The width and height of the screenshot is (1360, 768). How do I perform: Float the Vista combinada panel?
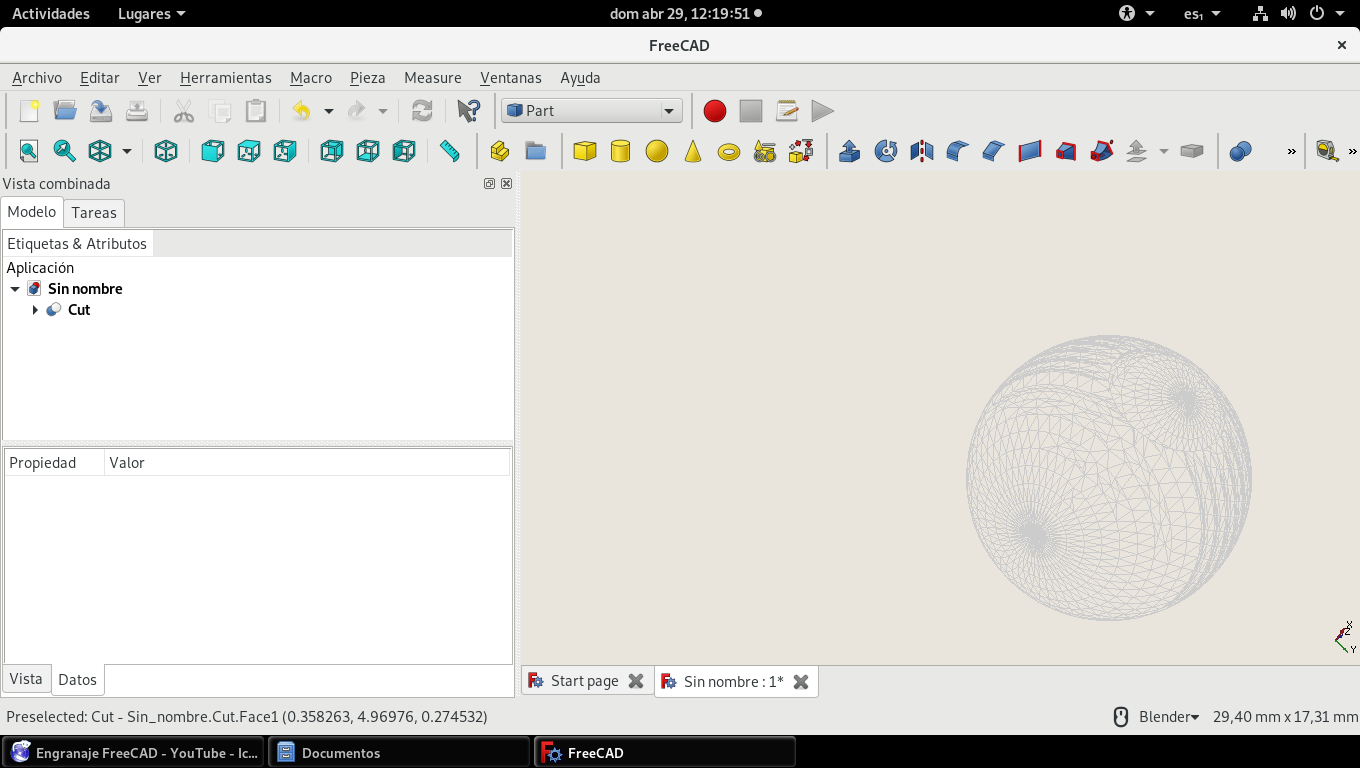pos(489,184)
